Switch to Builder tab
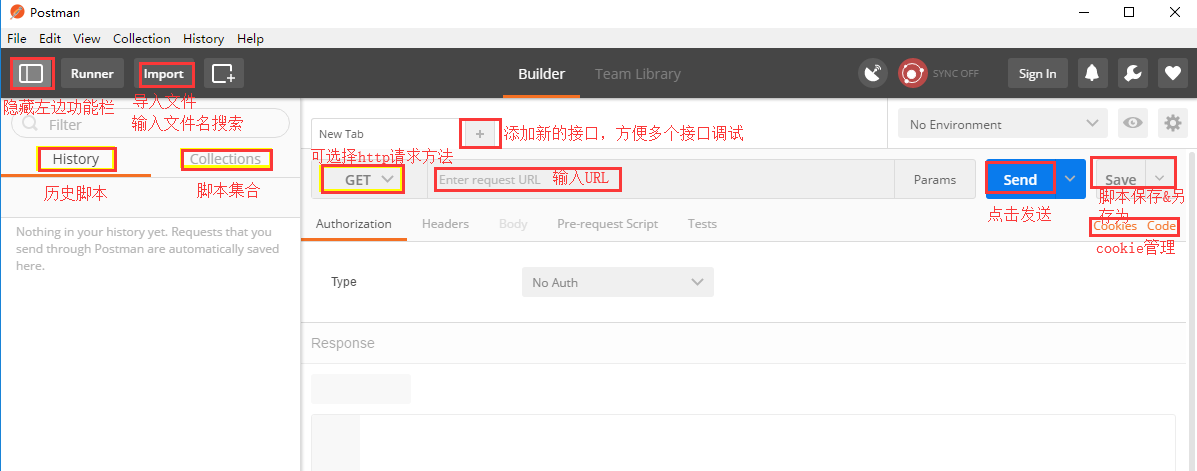This screenshot has height=471, width=1197. click(541, 73)
